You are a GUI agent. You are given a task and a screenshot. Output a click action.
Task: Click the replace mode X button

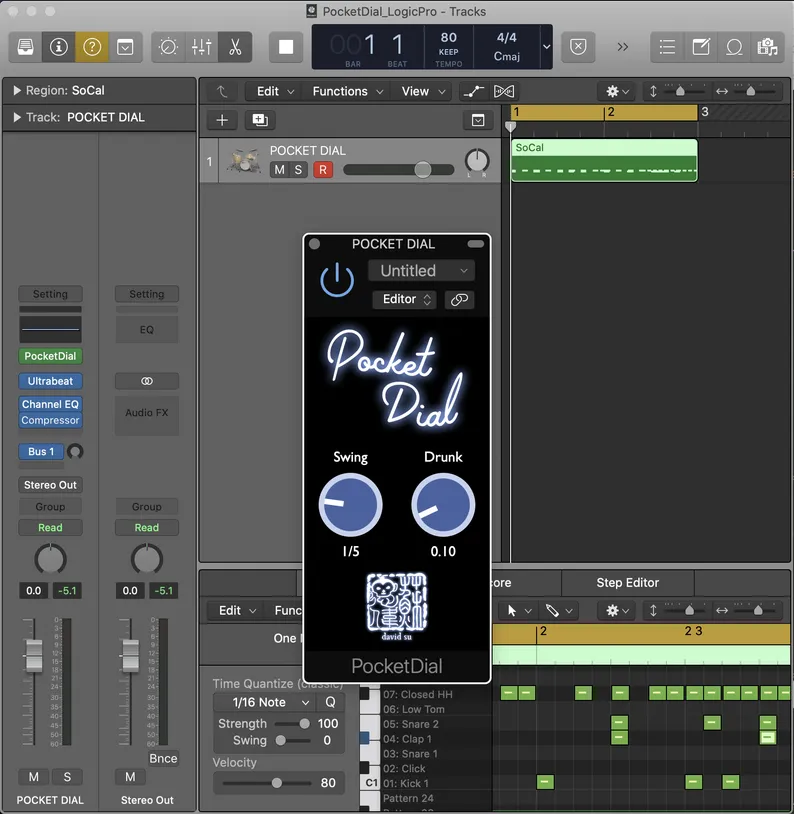pyautogui.click(x=578, y=47)
